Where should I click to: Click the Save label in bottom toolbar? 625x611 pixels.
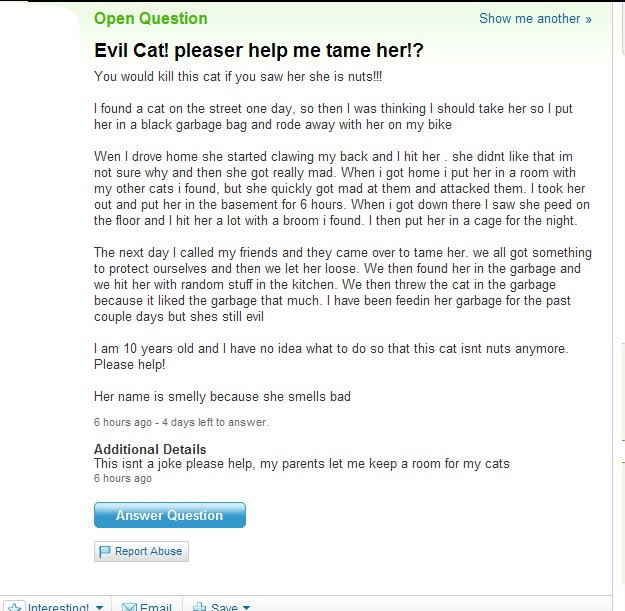[224, 607]
